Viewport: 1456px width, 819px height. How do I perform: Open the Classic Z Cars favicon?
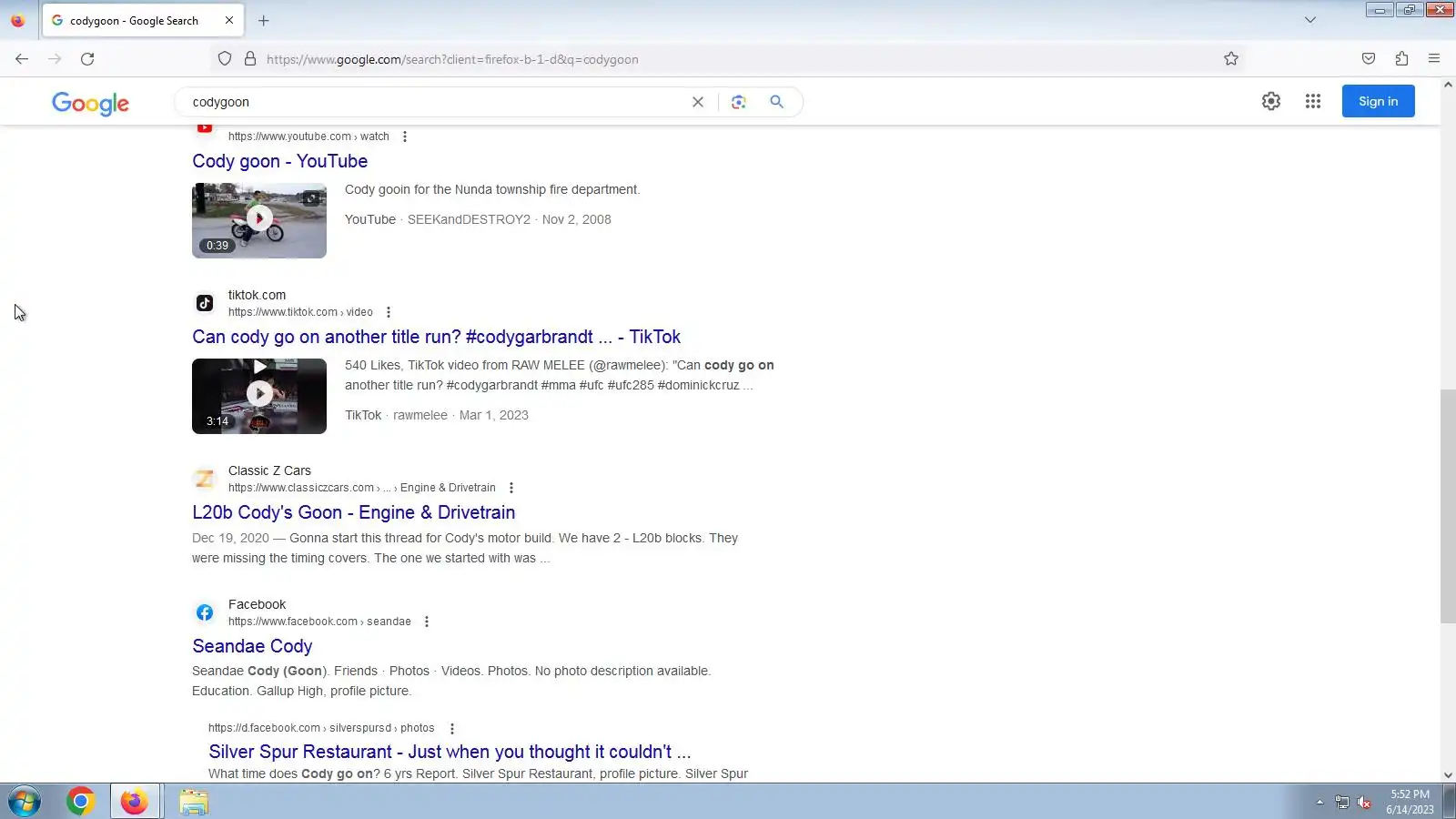click(x=205, y=479)
